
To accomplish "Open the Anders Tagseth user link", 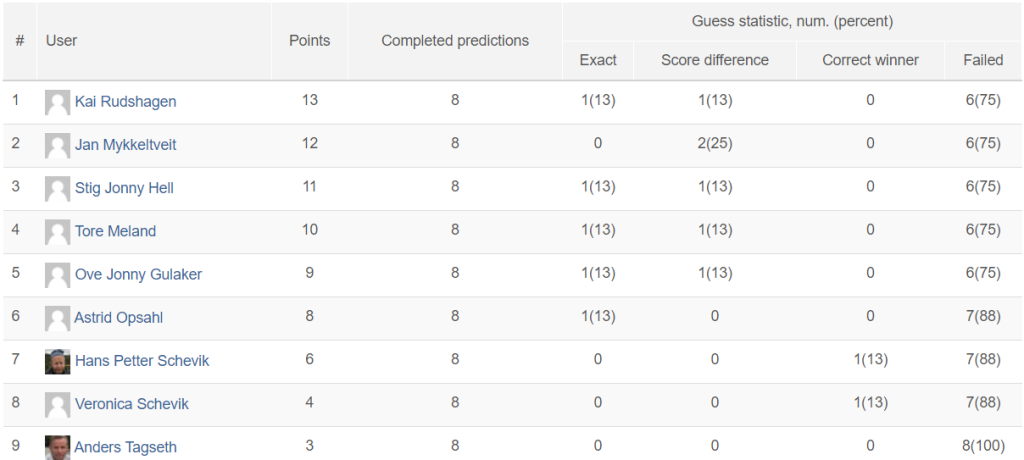I will (125, 447).
